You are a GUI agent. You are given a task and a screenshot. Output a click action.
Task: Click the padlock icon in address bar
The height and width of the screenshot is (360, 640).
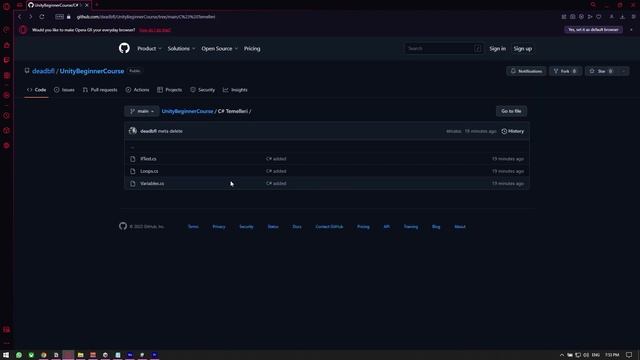(69, 17)
